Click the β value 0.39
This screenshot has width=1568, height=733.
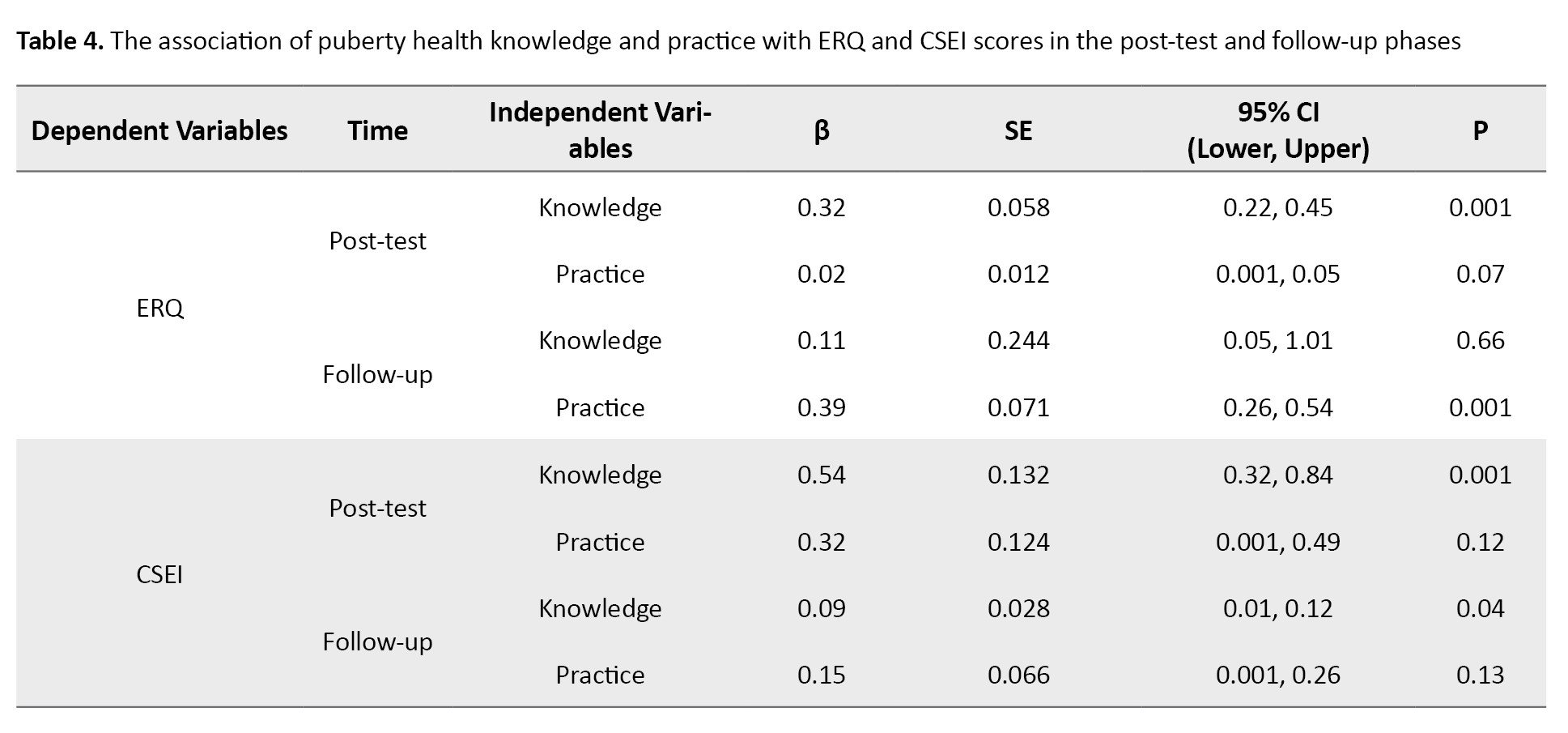821,407
